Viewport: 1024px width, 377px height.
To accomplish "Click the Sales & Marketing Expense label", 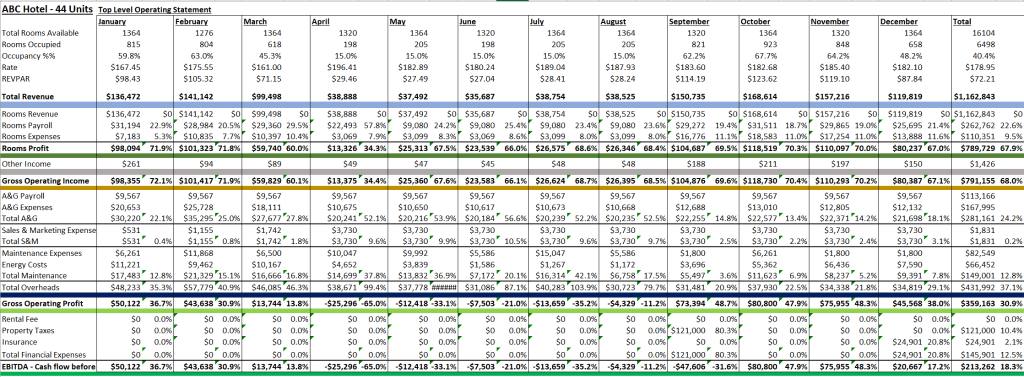I will click(49, 231).
